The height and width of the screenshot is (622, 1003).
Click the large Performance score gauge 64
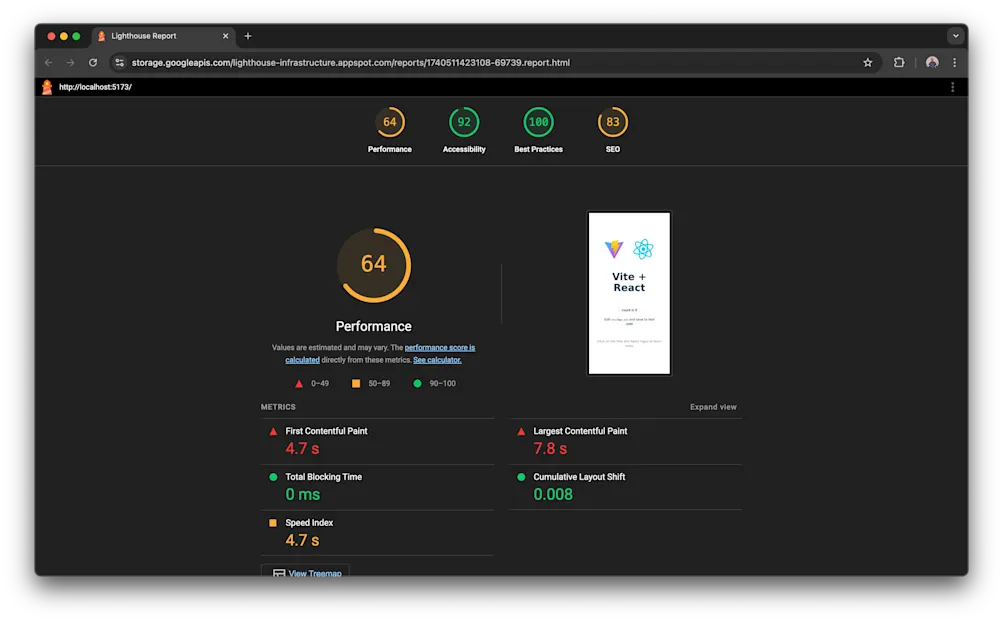click(x=374, y=265)
